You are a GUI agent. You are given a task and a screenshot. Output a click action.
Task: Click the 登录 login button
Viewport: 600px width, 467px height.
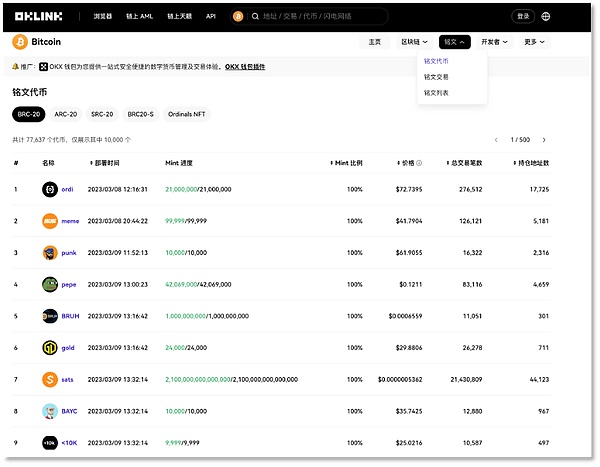(x=522, y=17)
